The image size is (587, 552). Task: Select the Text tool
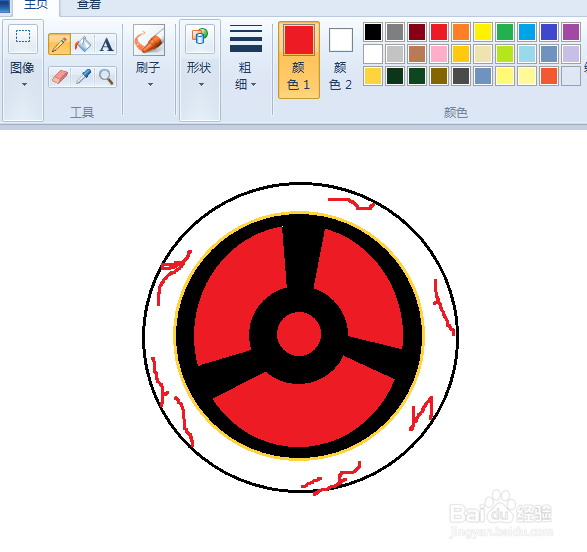pos(106,45)
